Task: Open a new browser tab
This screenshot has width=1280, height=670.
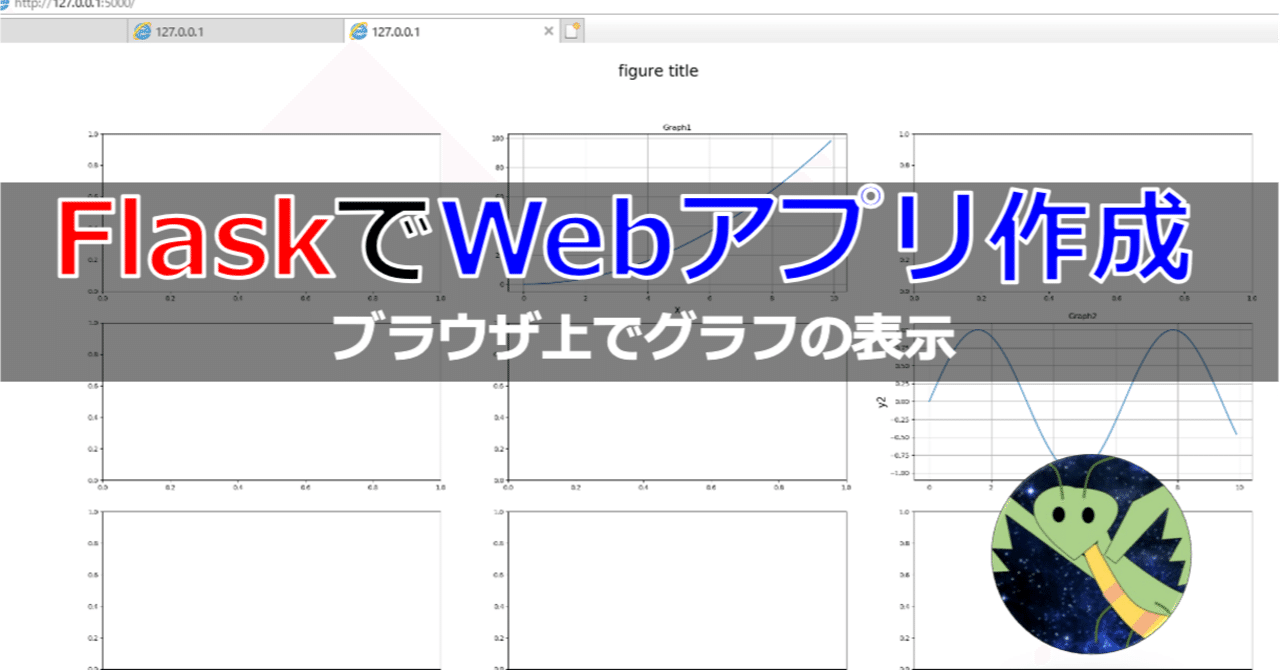Action: click(572, 31)
